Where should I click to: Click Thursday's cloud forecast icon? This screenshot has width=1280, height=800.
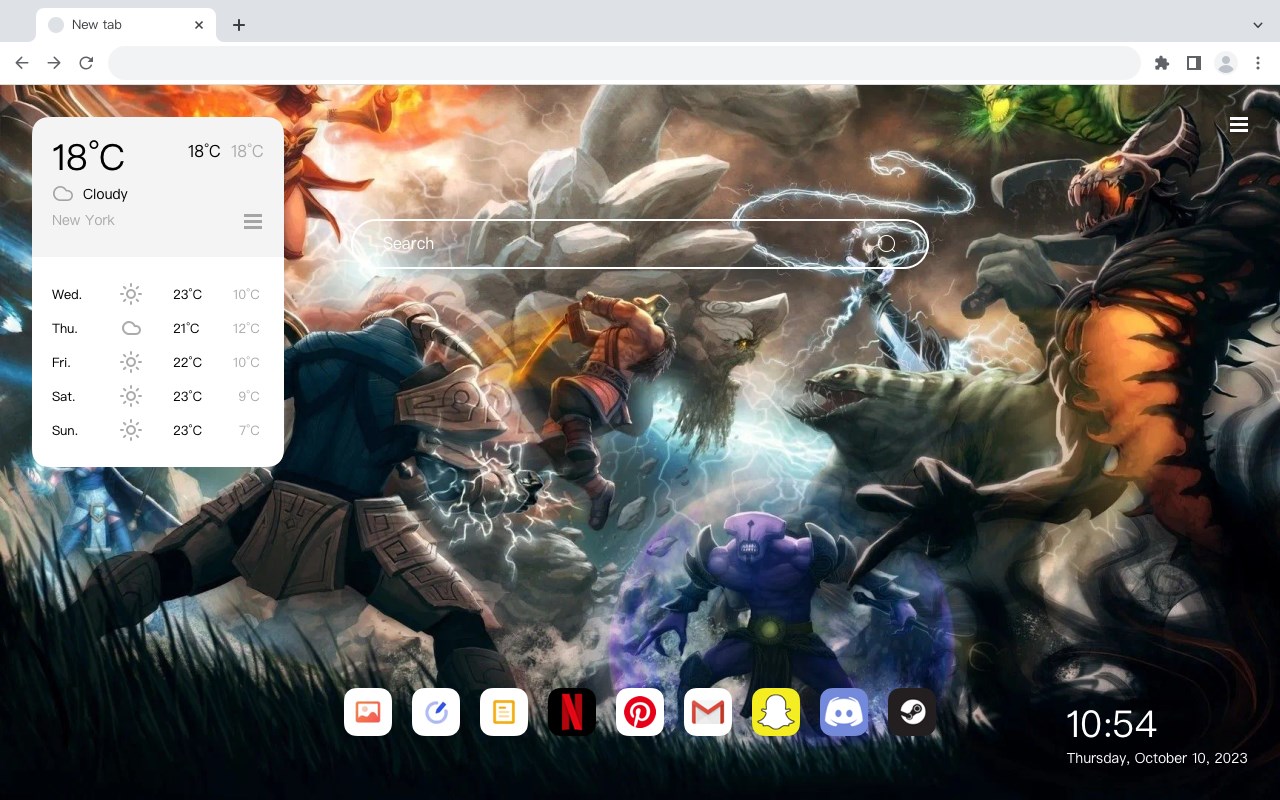coord(131,328)
